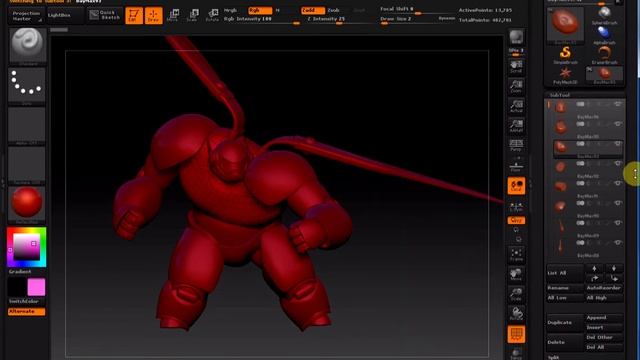Hide the bottom subtool with its eye icon
Viewport: 640px width, 360px height.
[618, 242]
